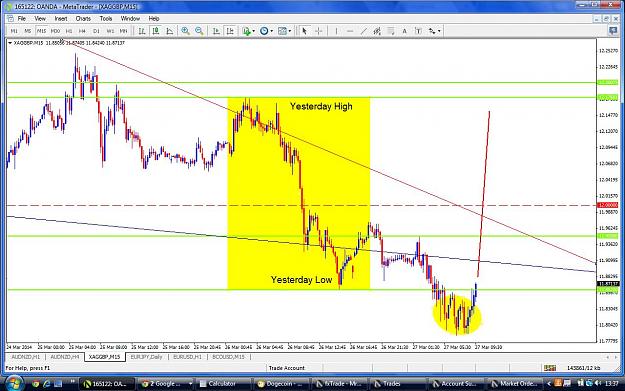Screen dimensions: 625x391
Task: Open fxTrade window from taskbar
Action: [340, 384]
